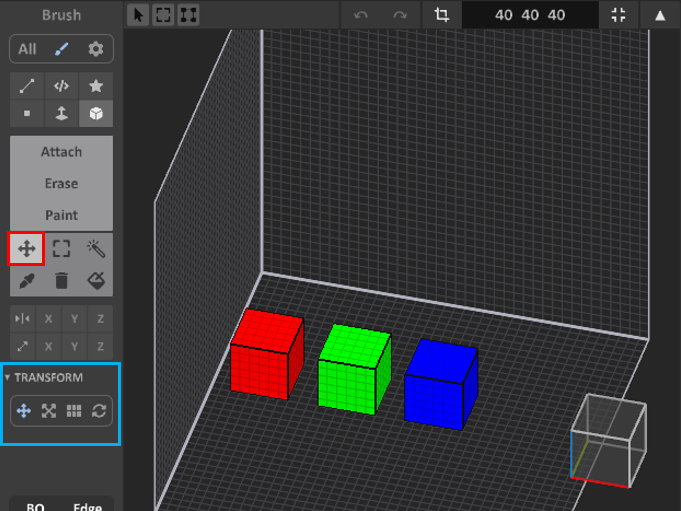681x511 pixels.
Task: Toggle Y in the diagonal arrow row
Action: coord(74,346)
